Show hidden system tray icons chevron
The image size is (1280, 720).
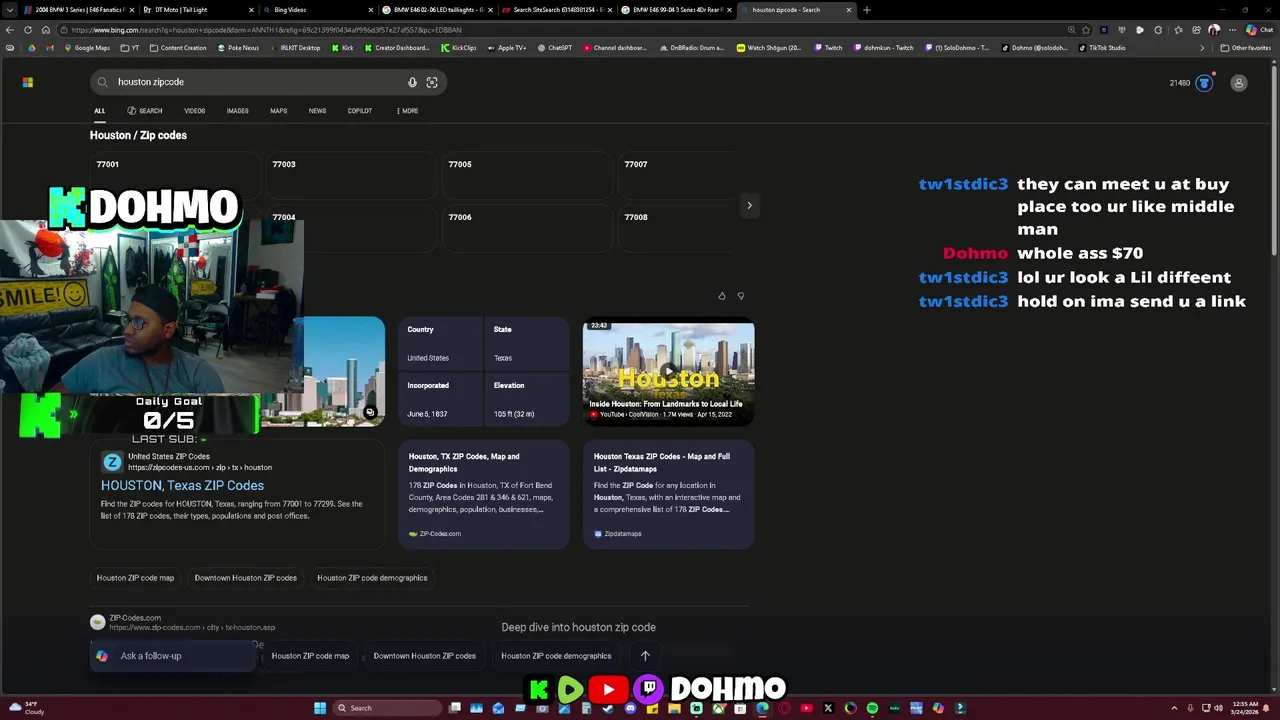click(x=1174, y=708)
